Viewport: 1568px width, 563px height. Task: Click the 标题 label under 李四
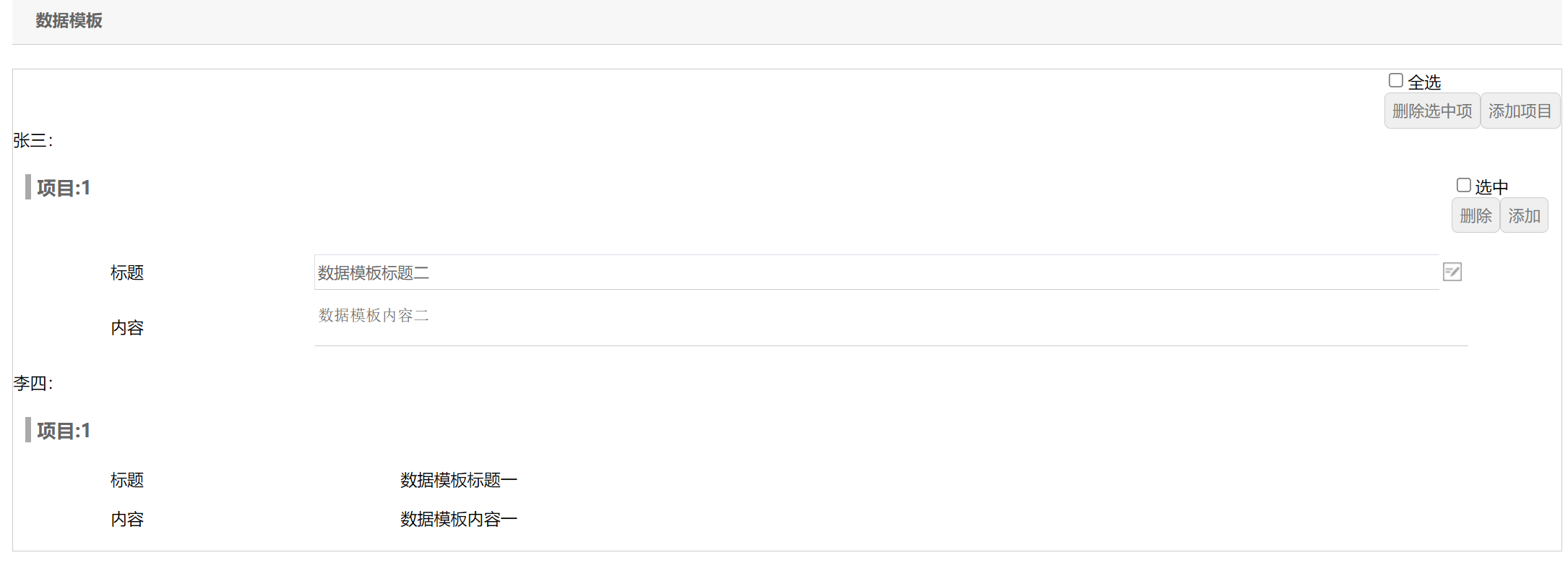[127, 480]
